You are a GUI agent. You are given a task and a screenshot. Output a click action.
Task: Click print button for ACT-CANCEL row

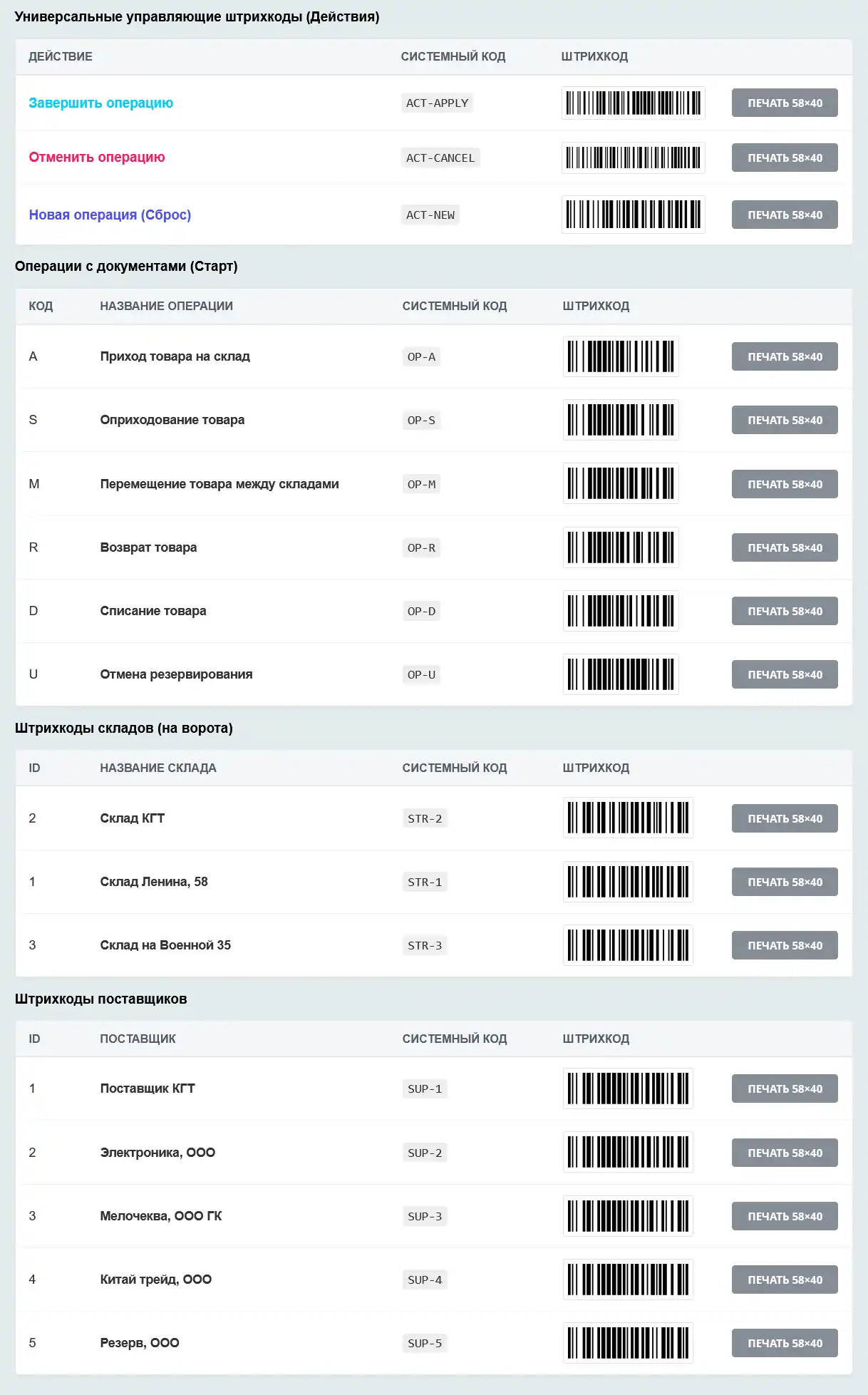click(784, 158)
